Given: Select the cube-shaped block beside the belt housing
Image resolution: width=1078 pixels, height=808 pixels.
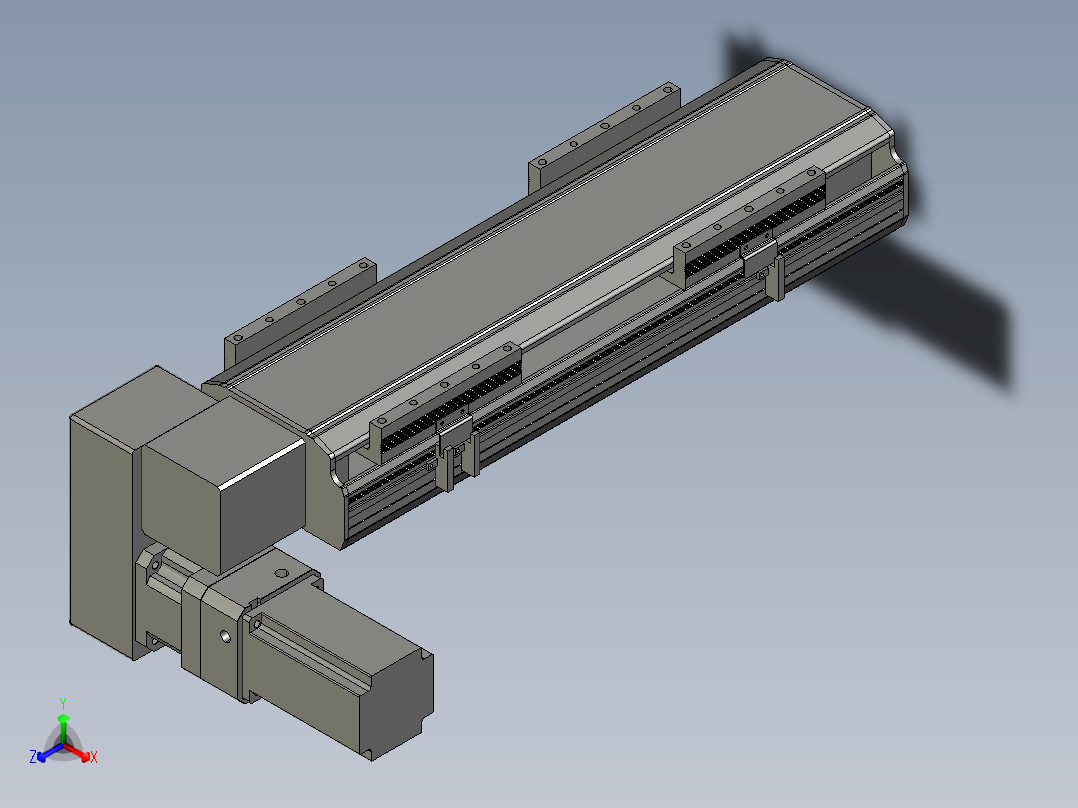Looking at the screenshot, I should 223,485.
